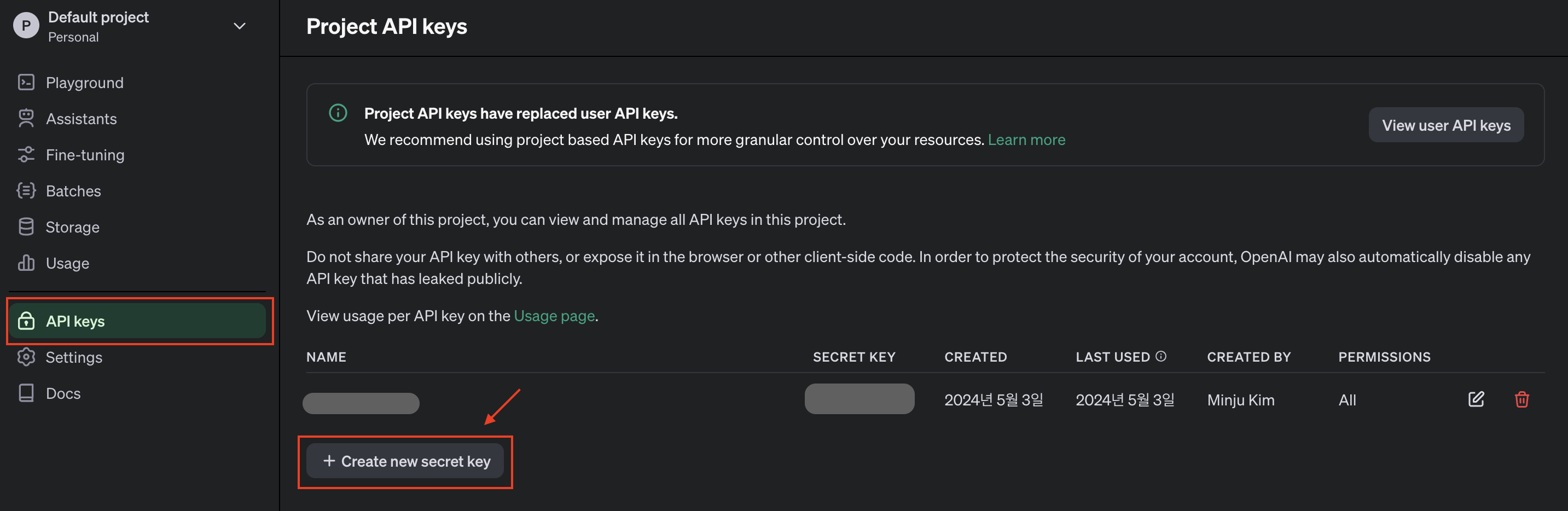
Task: Click the CREATED column header
Action: pyautogui.click(x=975, y=357)
